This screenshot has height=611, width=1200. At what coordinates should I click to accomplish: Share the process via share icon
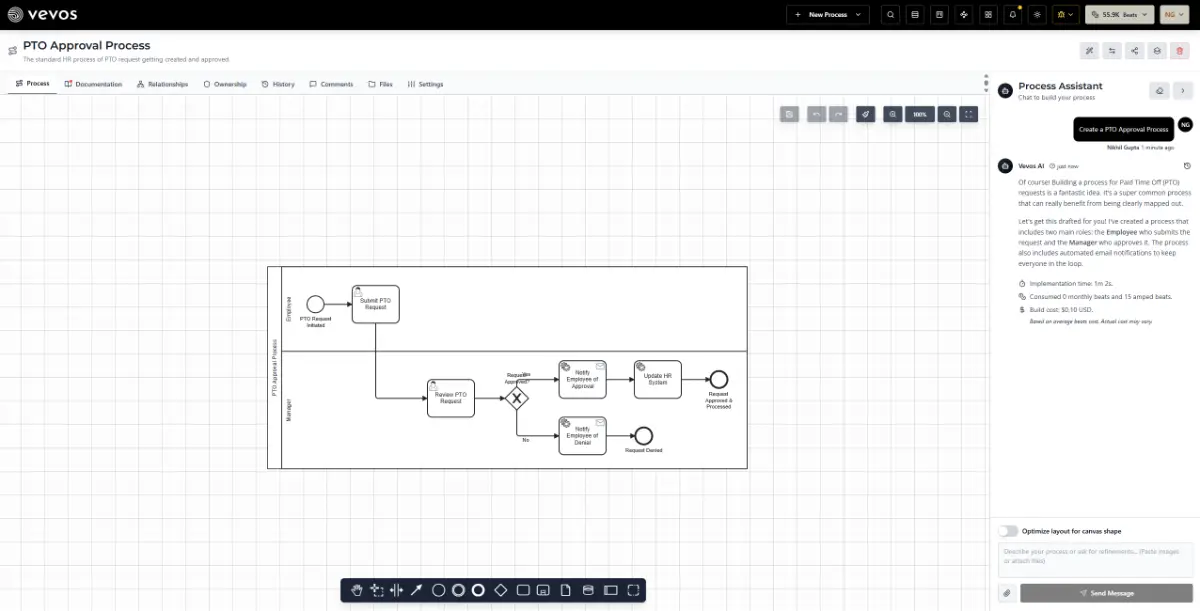click(1135, 51)
